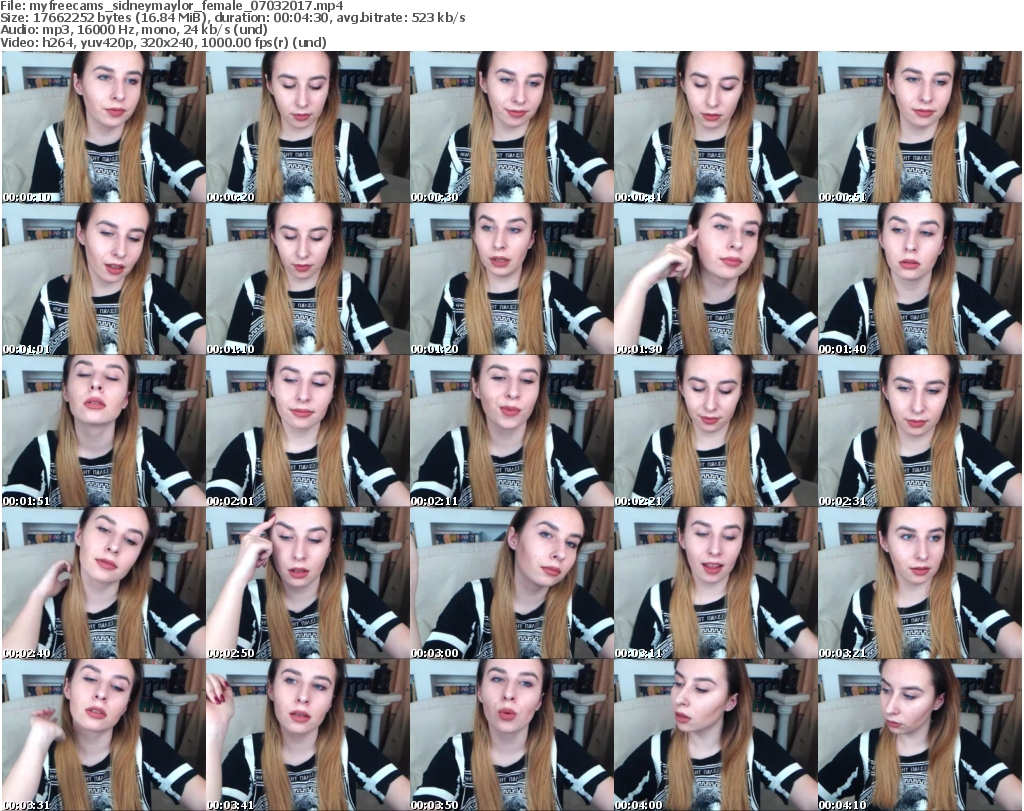Choose the frame labeled 00:02:01
Viewport: 1024px width, 811px height.
[x=307, y=431]
